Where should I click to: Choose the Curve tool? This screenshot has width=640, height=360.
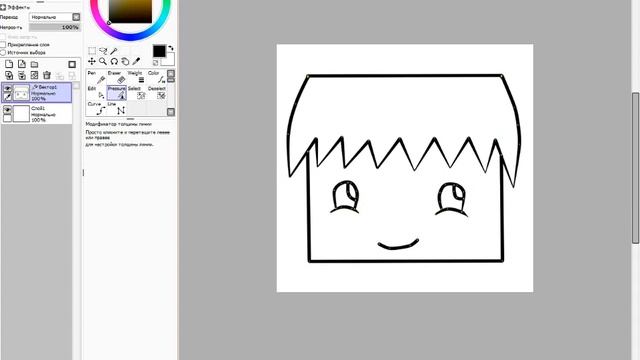coord(96,108)
